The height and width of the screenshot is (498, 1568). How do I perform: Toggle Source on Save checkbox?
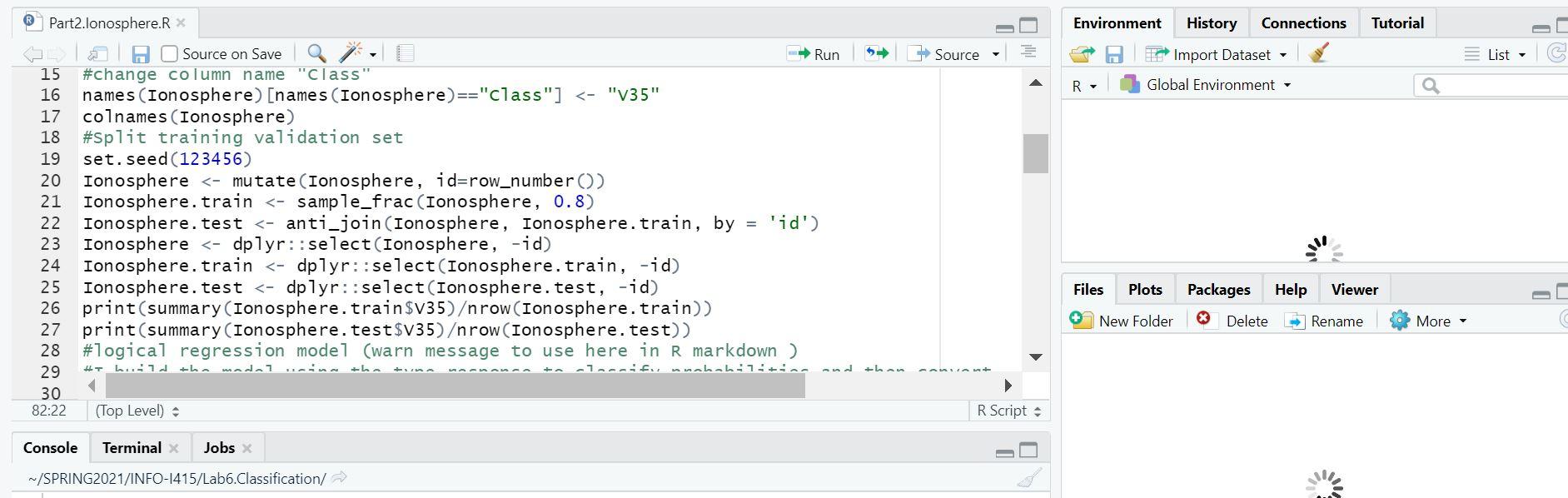point(170,54)
